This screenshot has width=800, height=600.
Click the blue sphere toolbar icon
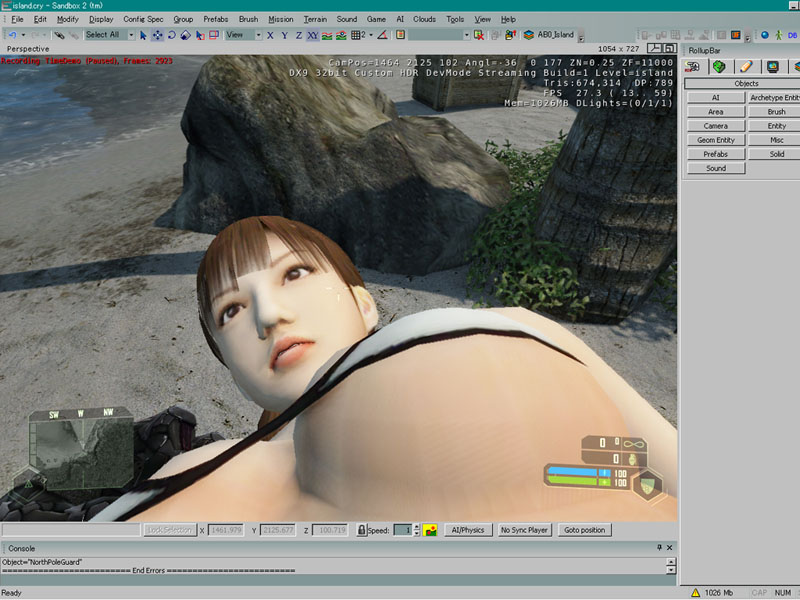point(765,35)
